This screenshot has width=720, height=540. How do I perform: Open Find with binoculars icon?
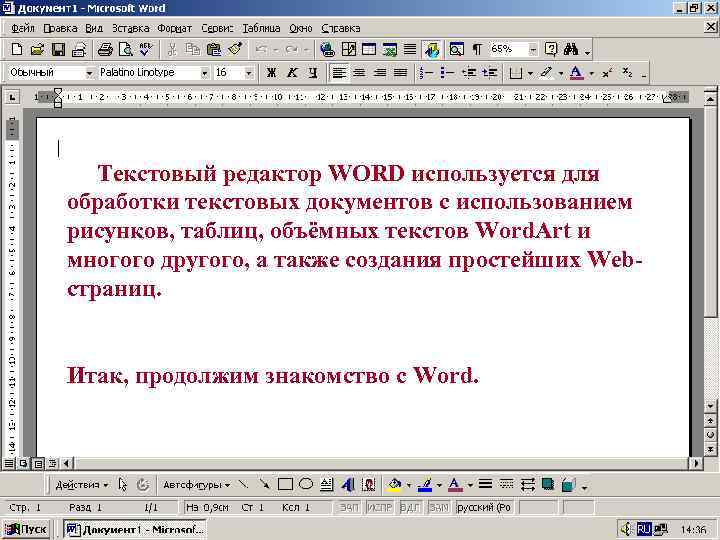pos(571,49)
